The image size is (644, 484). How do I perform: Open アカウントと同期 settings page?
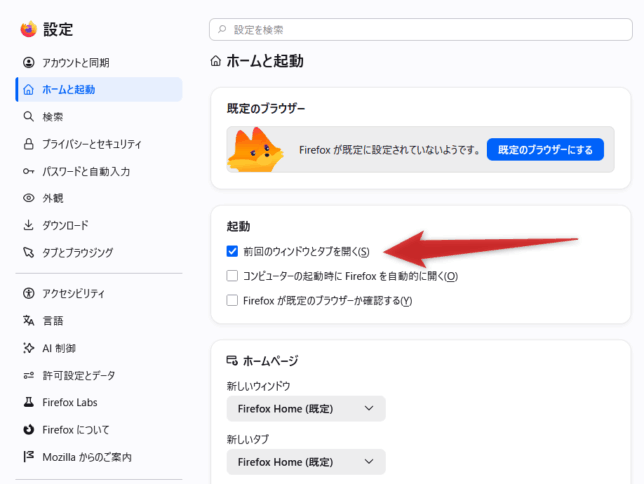(99, 62)
